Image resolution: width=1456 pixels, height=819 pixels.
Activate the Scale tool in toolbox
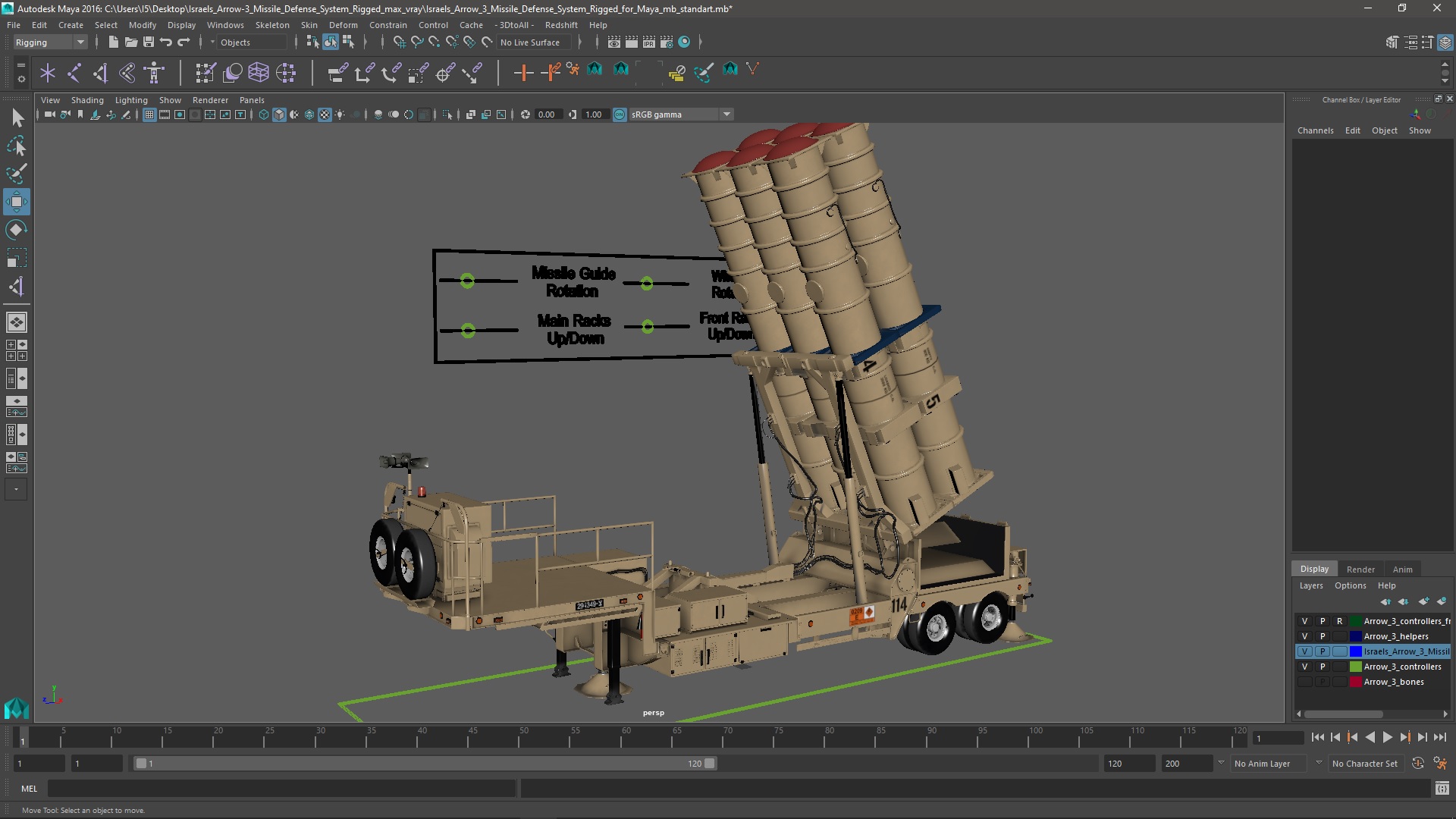coord(17,258)
